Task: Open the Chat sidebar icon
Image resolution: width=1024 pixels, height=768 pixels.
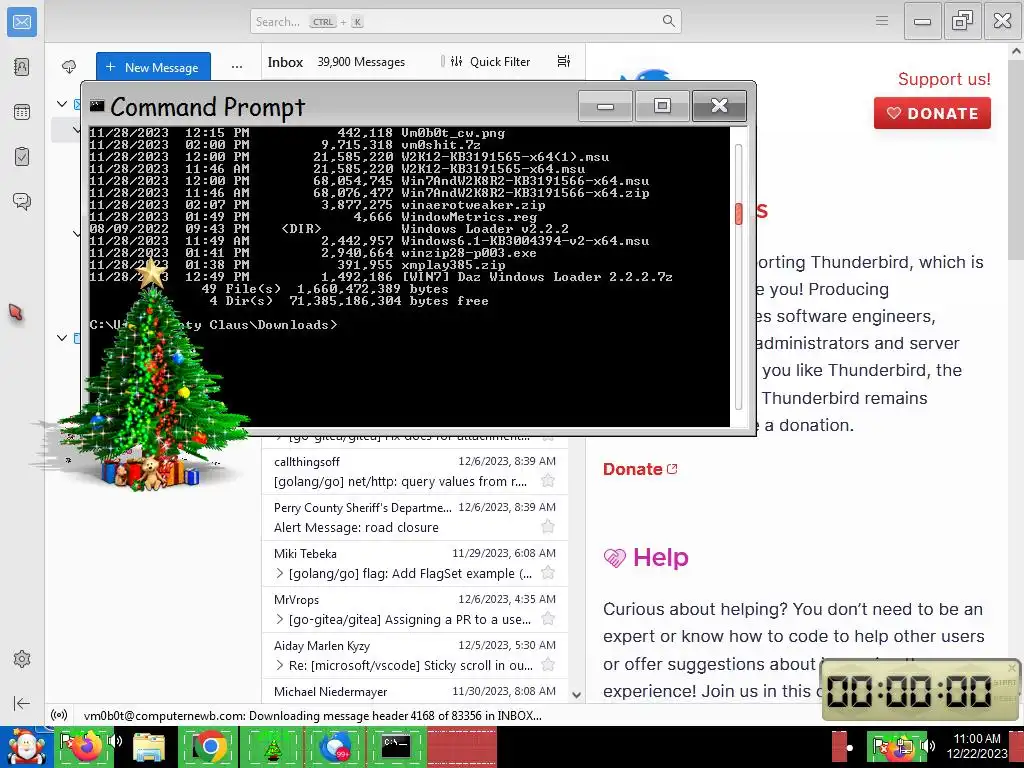Action: pos(22,201)
